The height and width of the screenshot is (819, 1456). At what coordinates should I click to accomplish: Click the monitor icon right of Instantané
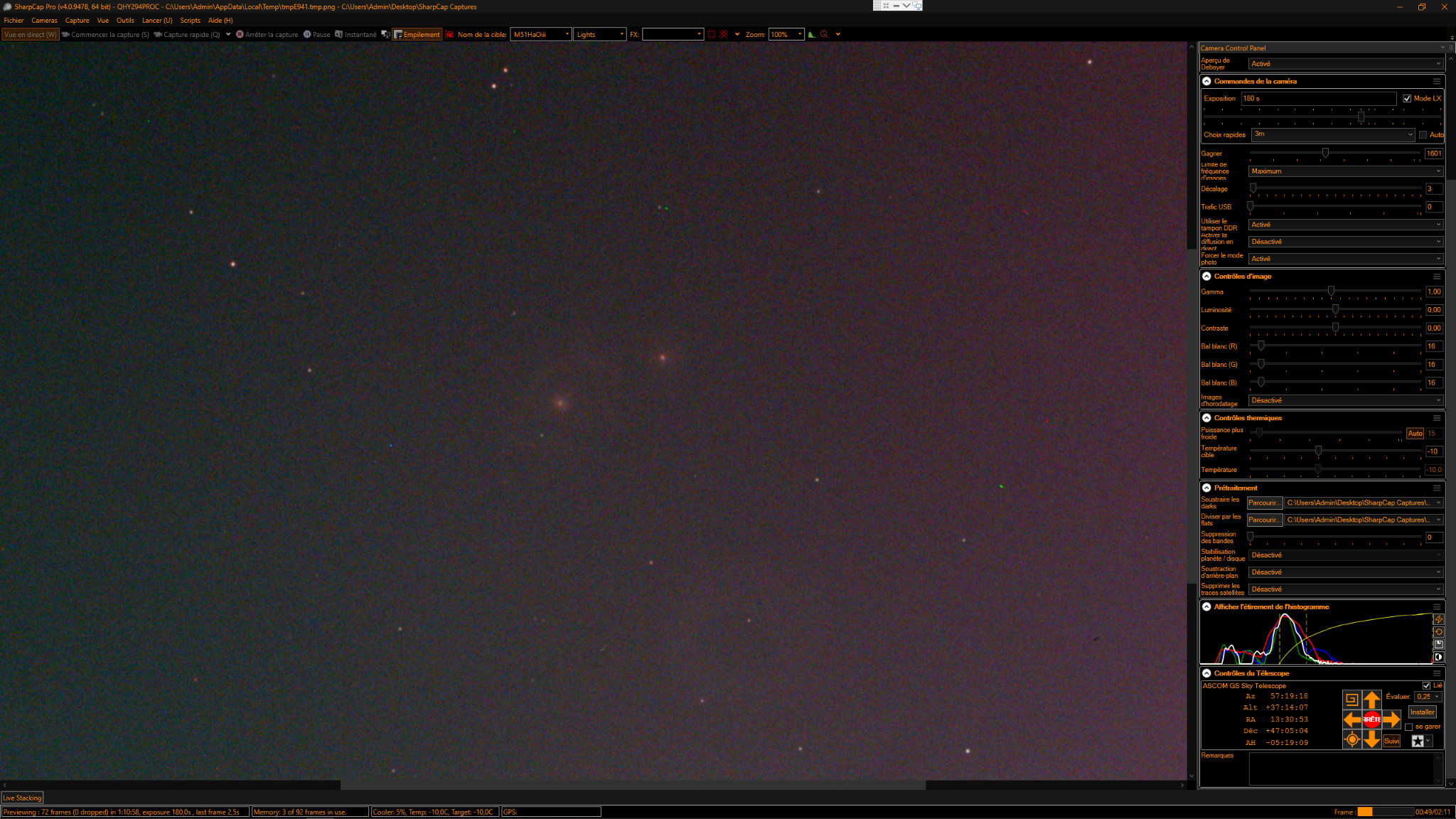[385, 34]
